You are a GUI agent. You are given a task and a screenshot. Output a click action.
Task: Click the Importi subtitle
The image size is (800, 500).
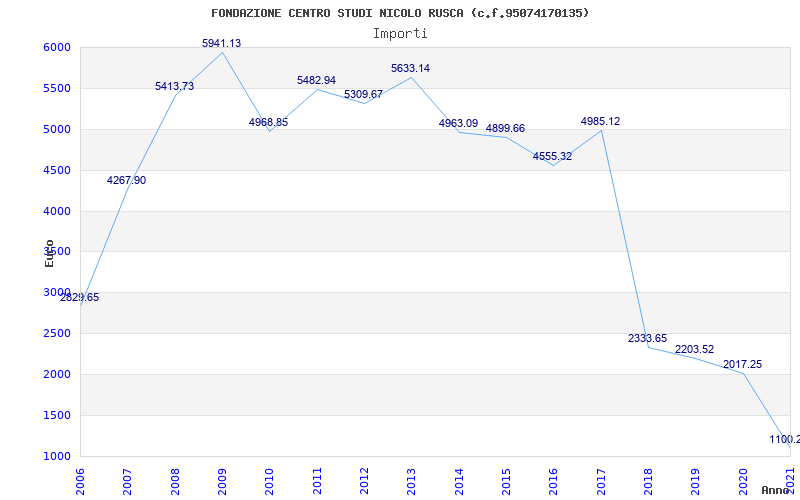(x=400, y=34)
